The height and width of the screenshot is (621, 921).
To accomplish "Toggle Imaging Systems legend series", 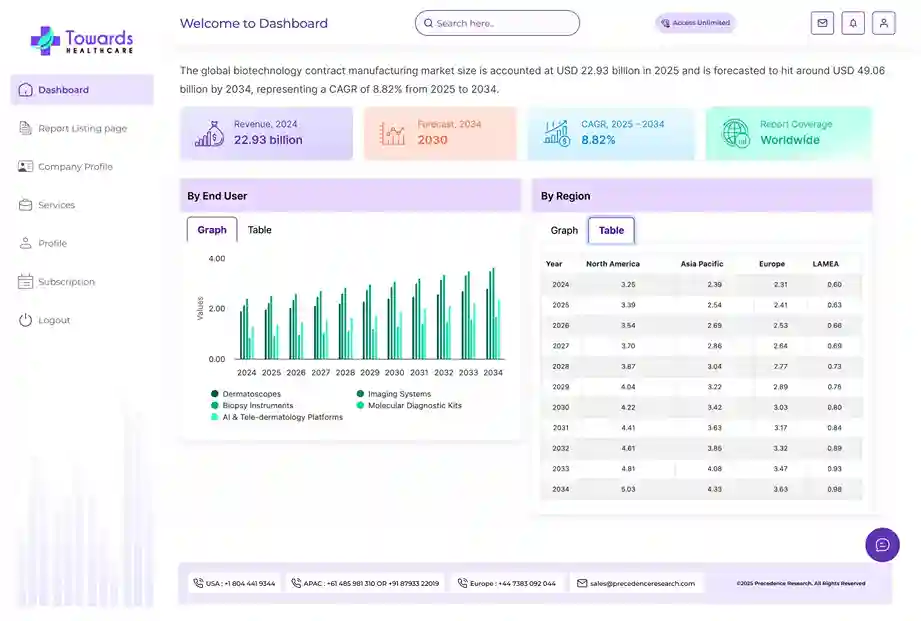I will 398,394.
